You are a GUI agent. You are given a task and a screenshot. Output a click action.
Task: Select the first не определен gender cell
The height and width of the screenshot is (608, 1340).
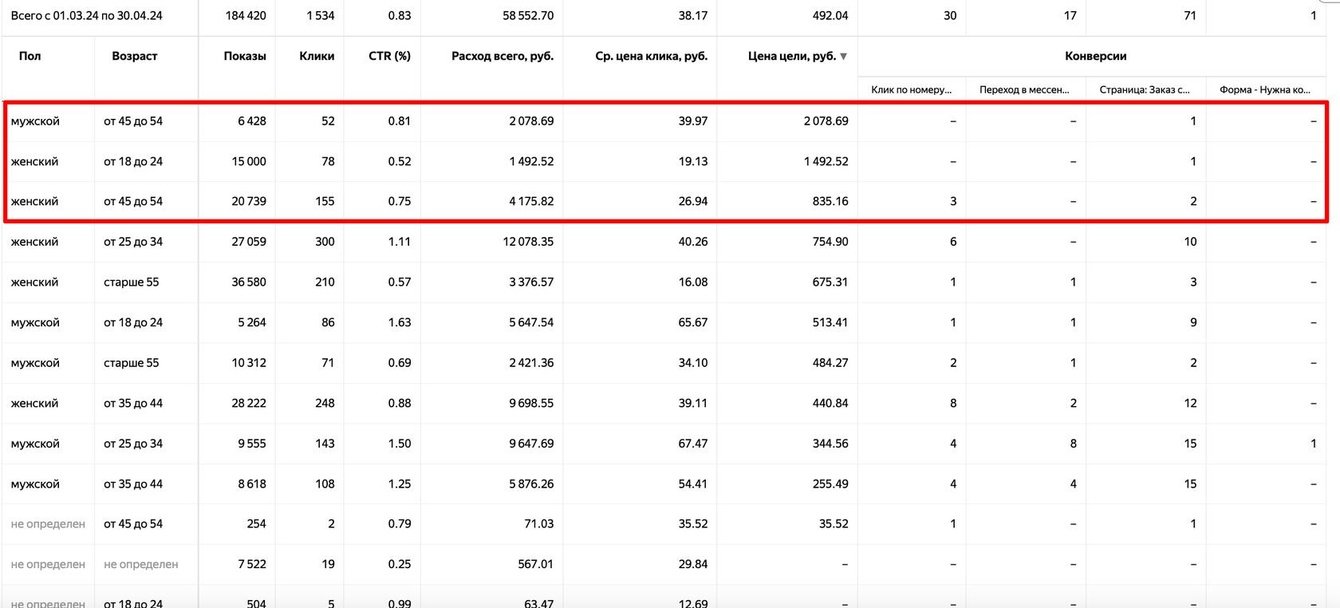click(x=47, y=524)
